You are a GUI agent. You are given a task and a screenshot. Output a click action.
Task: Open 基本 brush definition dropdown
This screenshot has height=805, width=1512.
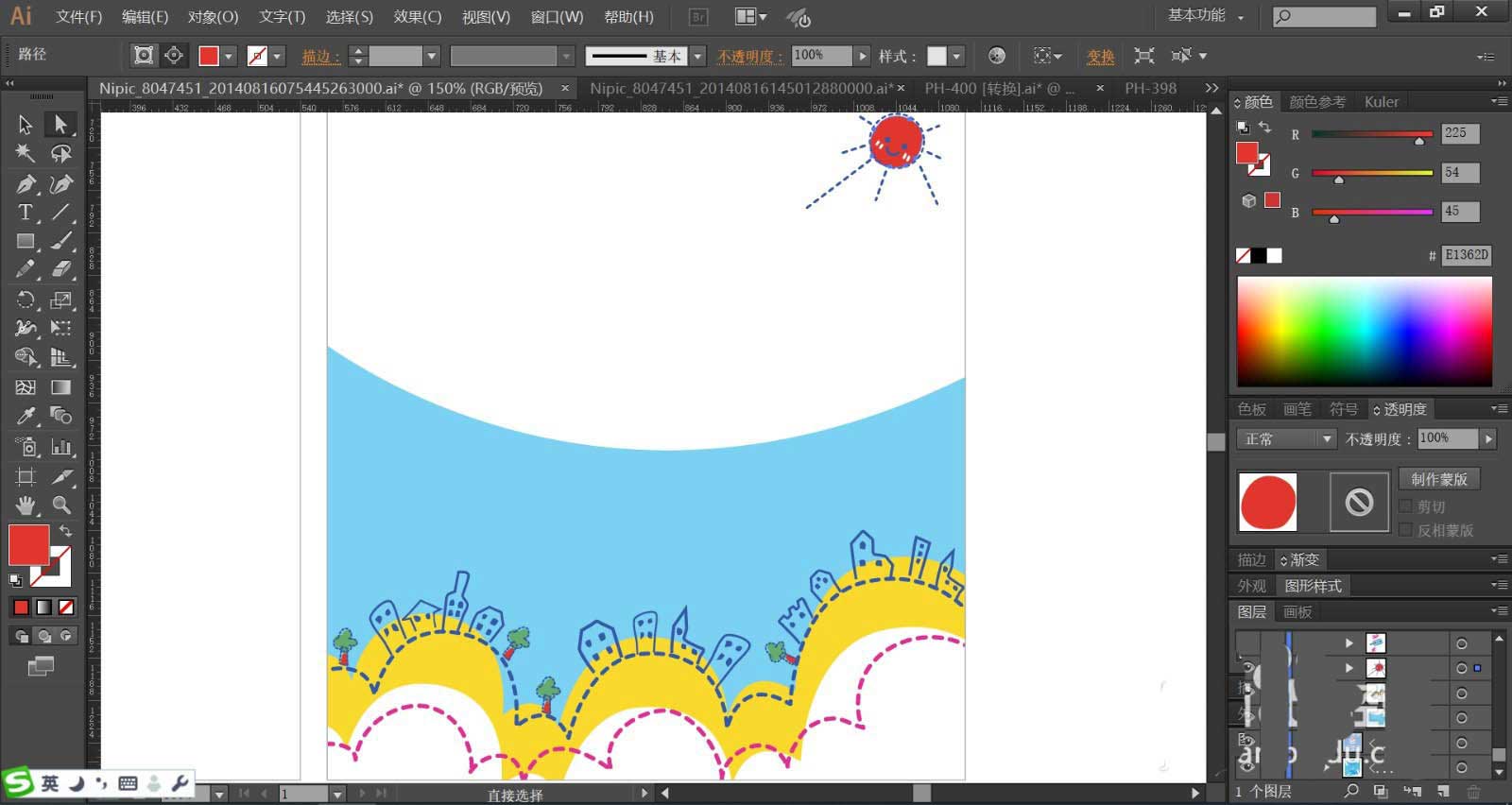pyautogui.click(x=697, y=57)
